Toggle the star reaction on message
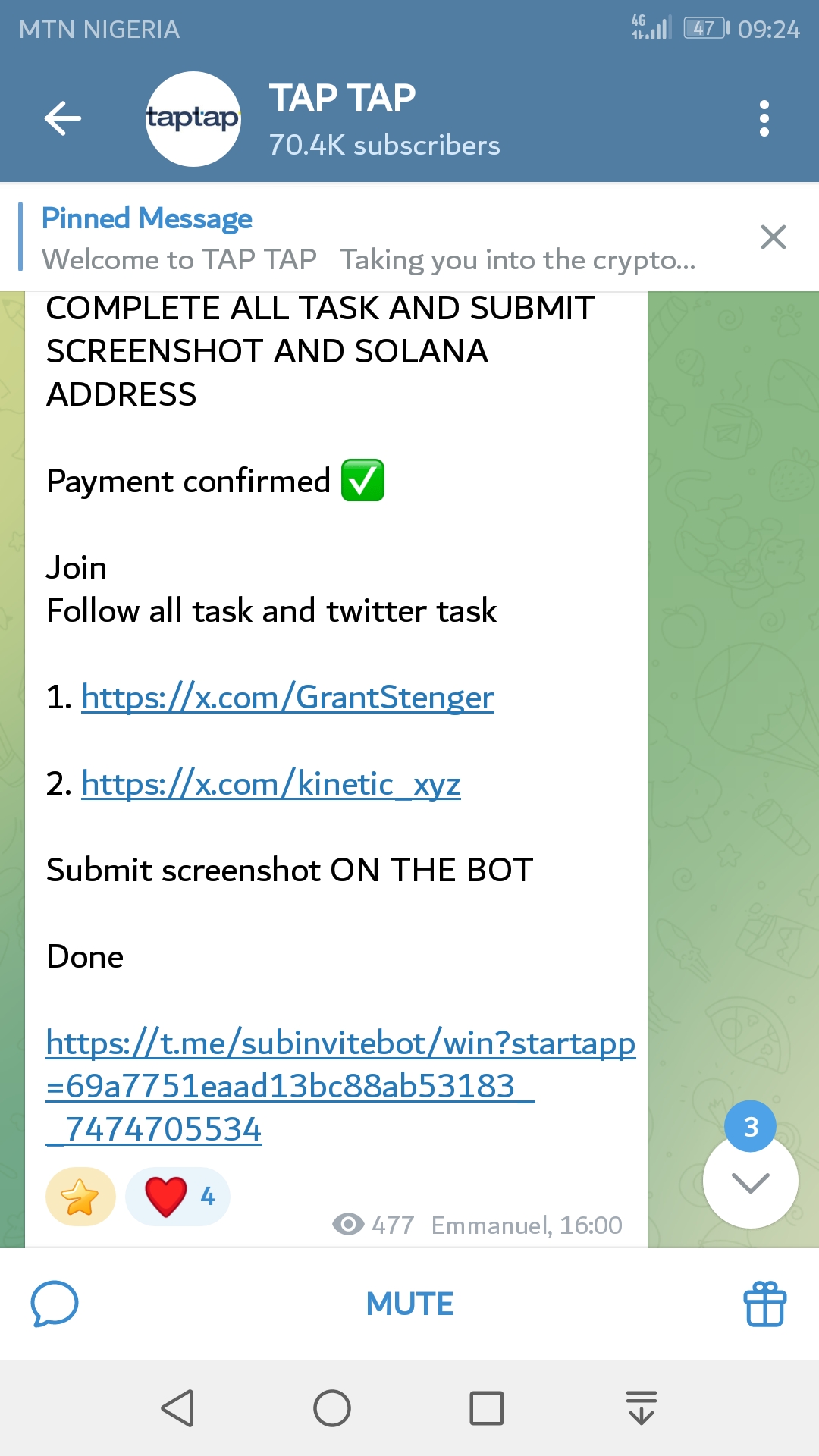 (80, 1197)
